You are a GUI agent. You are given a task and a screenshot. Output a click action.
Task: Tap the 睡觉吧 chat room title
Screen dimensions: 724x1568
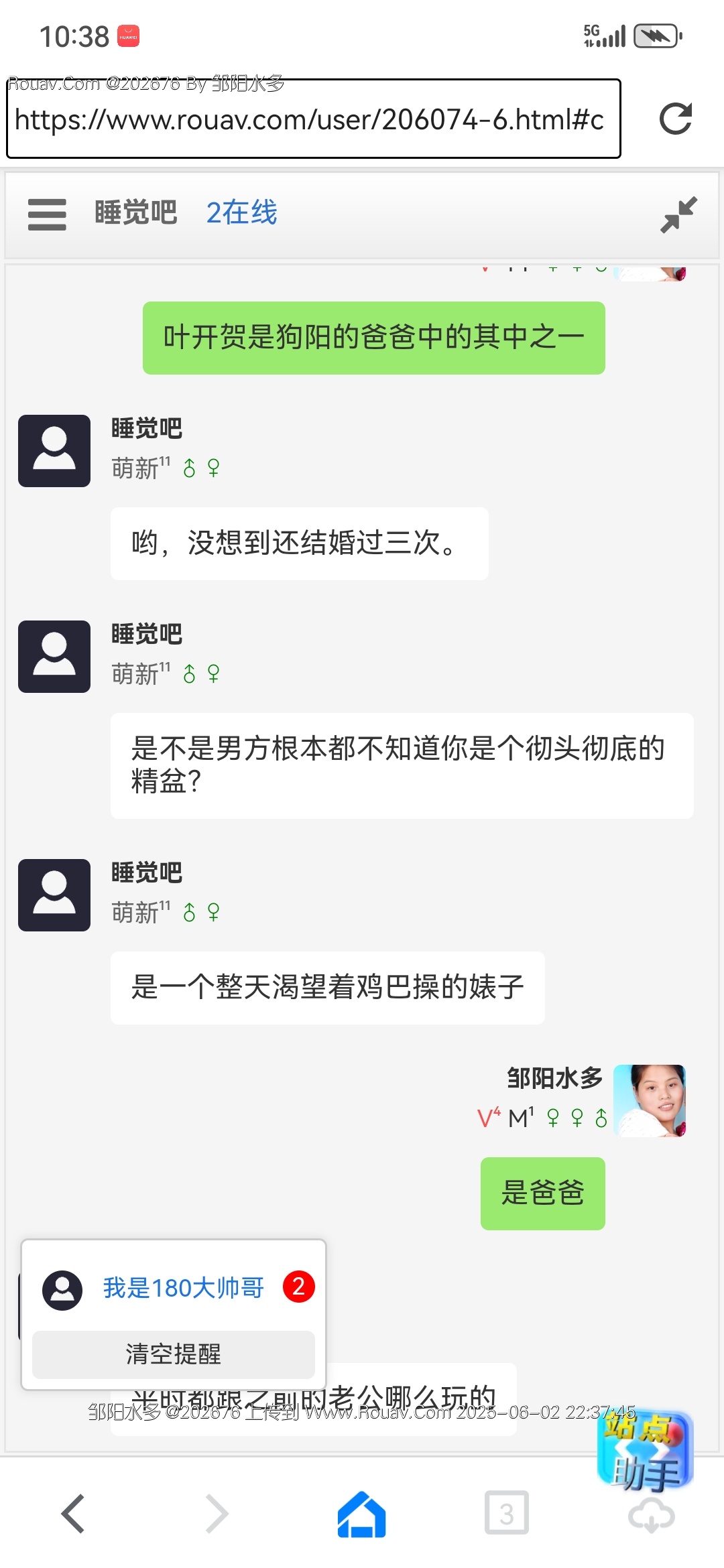[x=136, y=213]
